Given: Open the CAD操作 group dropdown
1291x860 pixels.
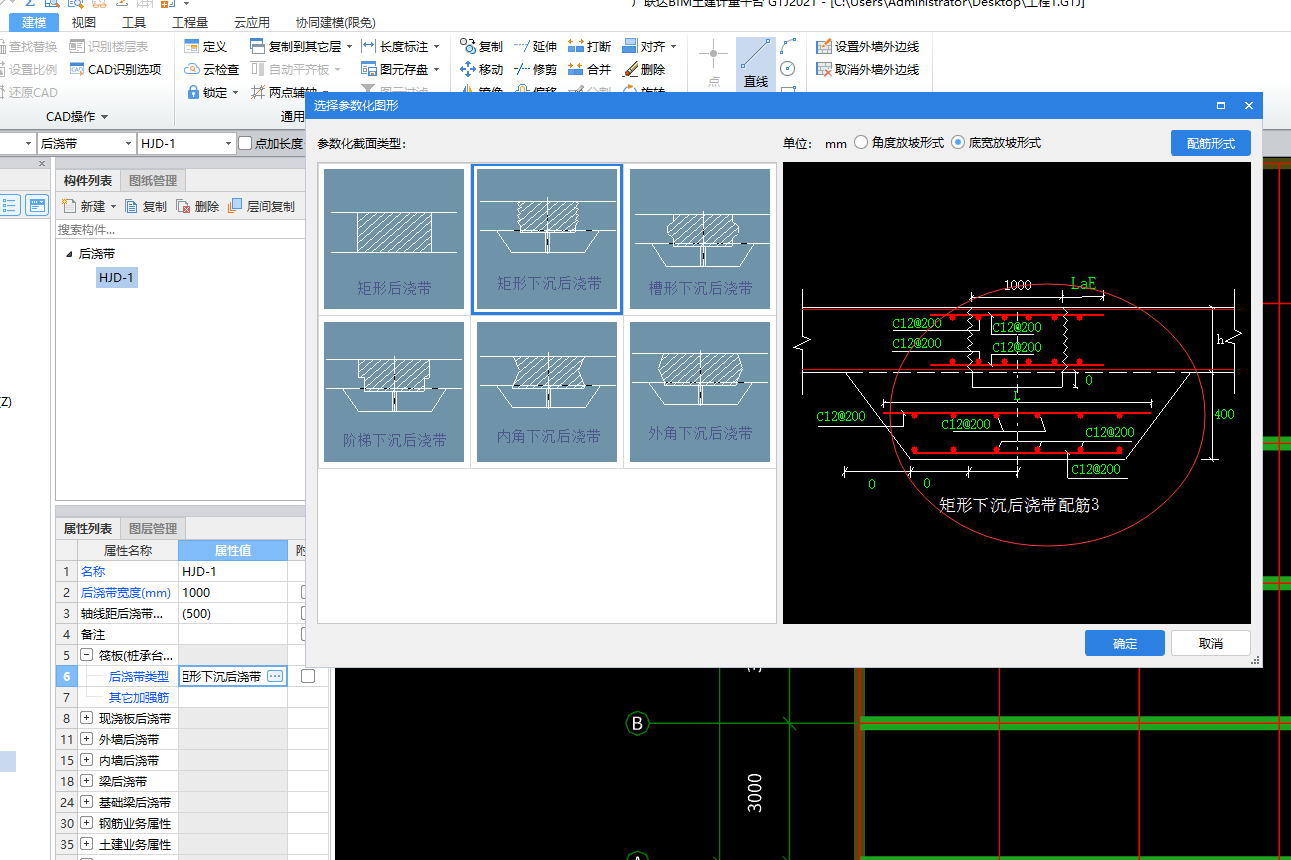Looking at the screenshot, I should pyautogui.click(x=77, y=117).
